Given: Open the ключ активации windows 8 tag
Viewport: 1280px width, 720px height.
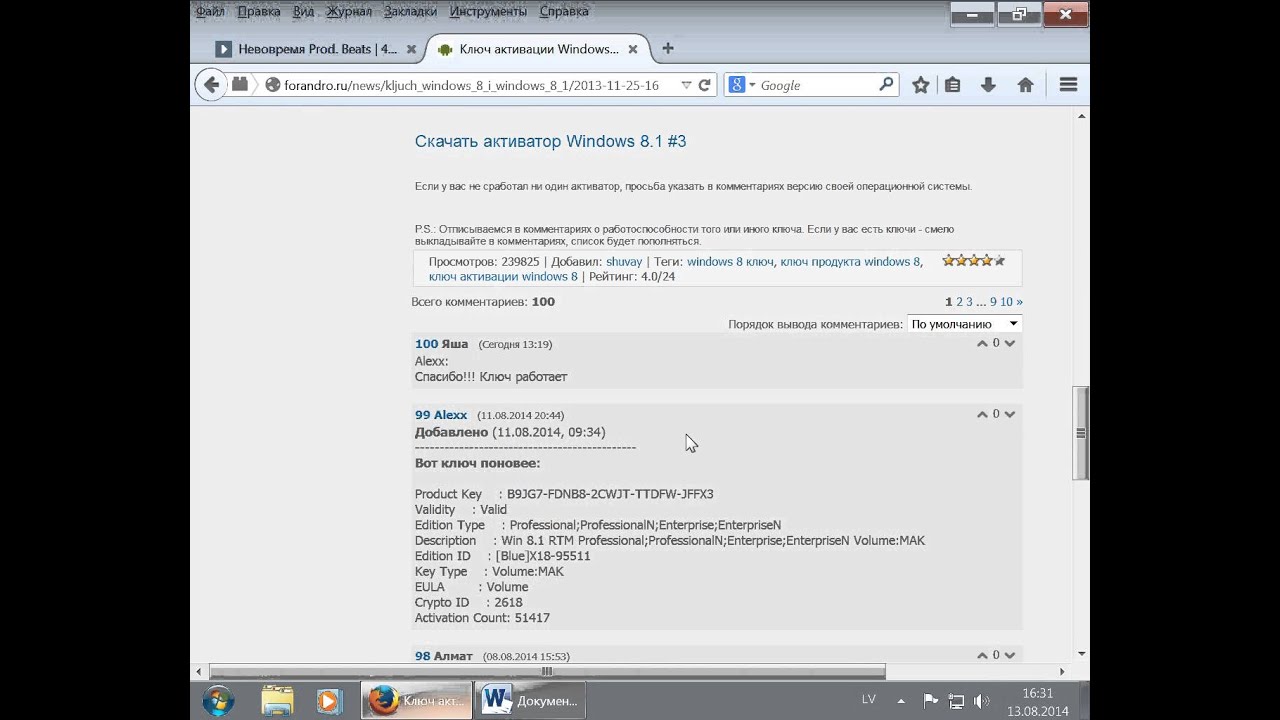Looking at the screenshot, I should (503, 277).
